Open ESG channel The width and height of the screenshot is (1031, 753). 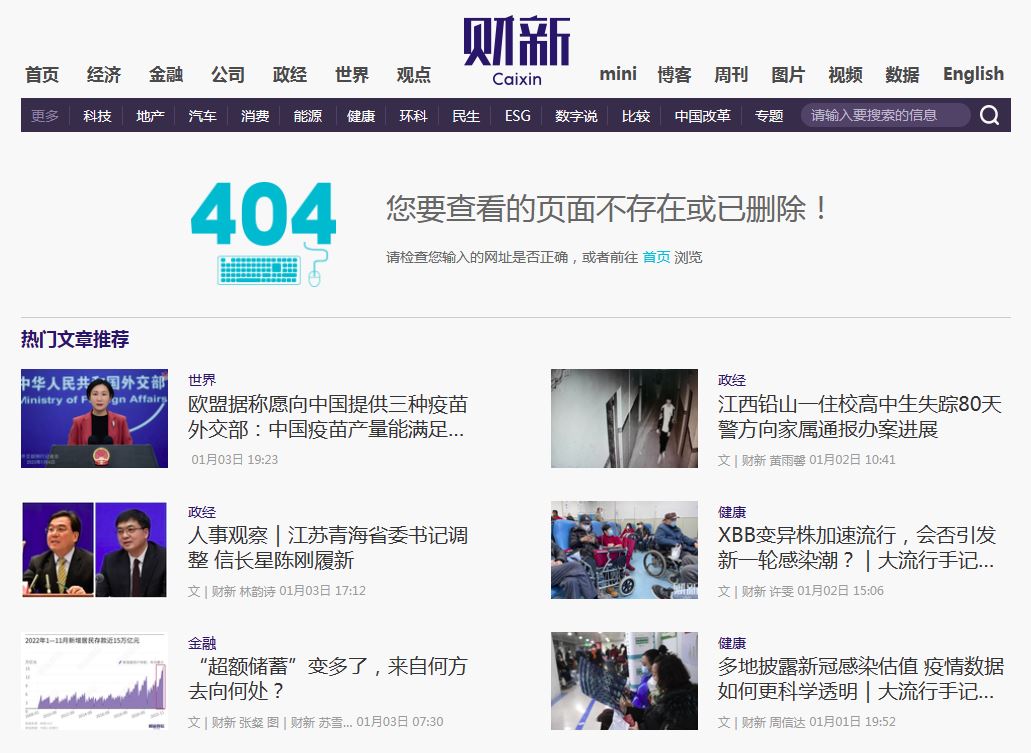(517, 116)
